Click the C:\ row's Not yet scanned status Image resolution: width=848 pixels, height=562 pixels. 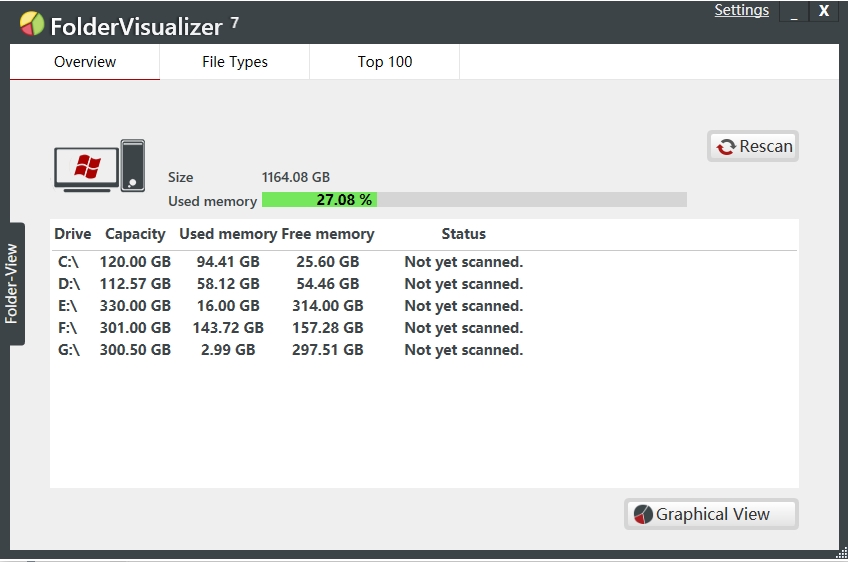[x=464, y=262]
